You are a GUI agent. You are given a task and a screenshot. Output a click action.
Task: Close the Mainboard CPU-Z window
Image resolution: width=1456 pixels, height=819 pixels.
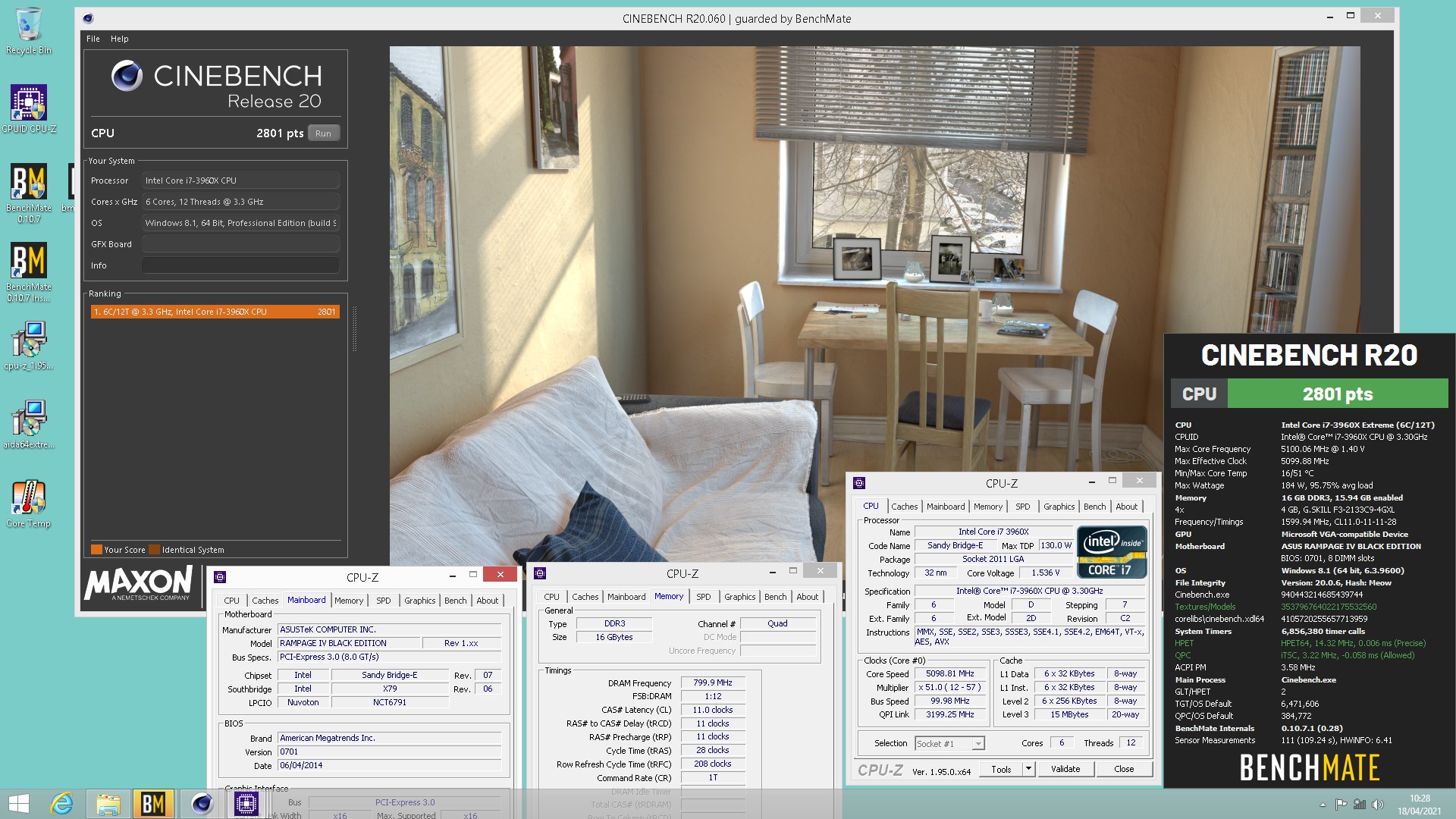click(500, 575)
